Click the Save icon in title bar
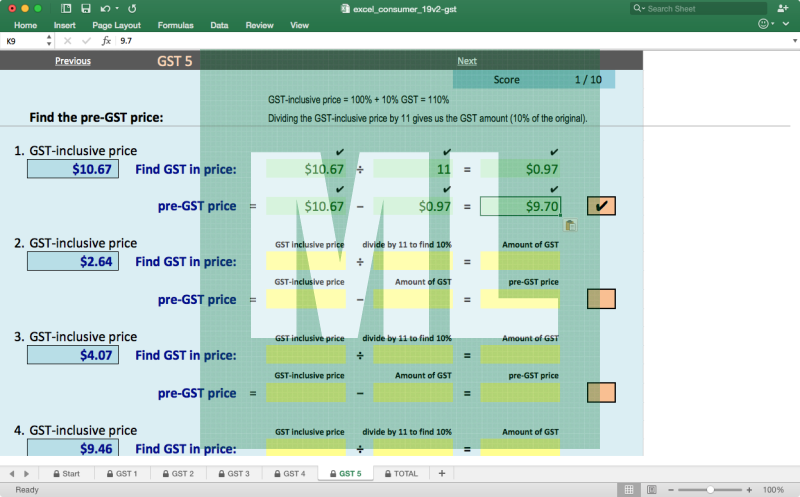Image resolution: width=800 pixels, height=497 pixels. coord(85,8)
